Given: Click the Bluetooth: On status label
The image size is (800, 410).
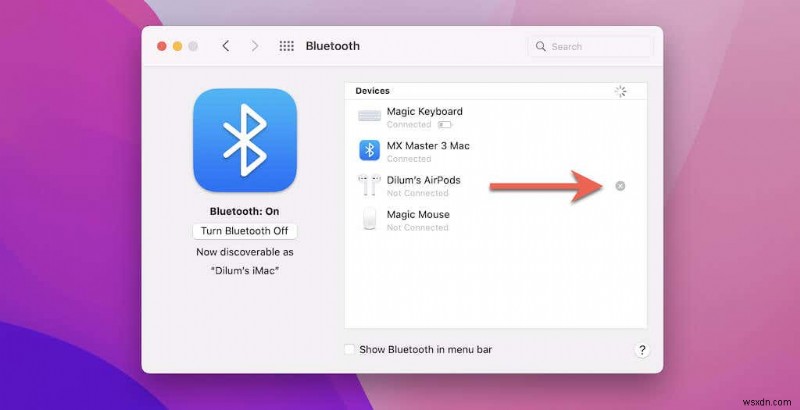Looking at the screenshot, I should (244, 211).
